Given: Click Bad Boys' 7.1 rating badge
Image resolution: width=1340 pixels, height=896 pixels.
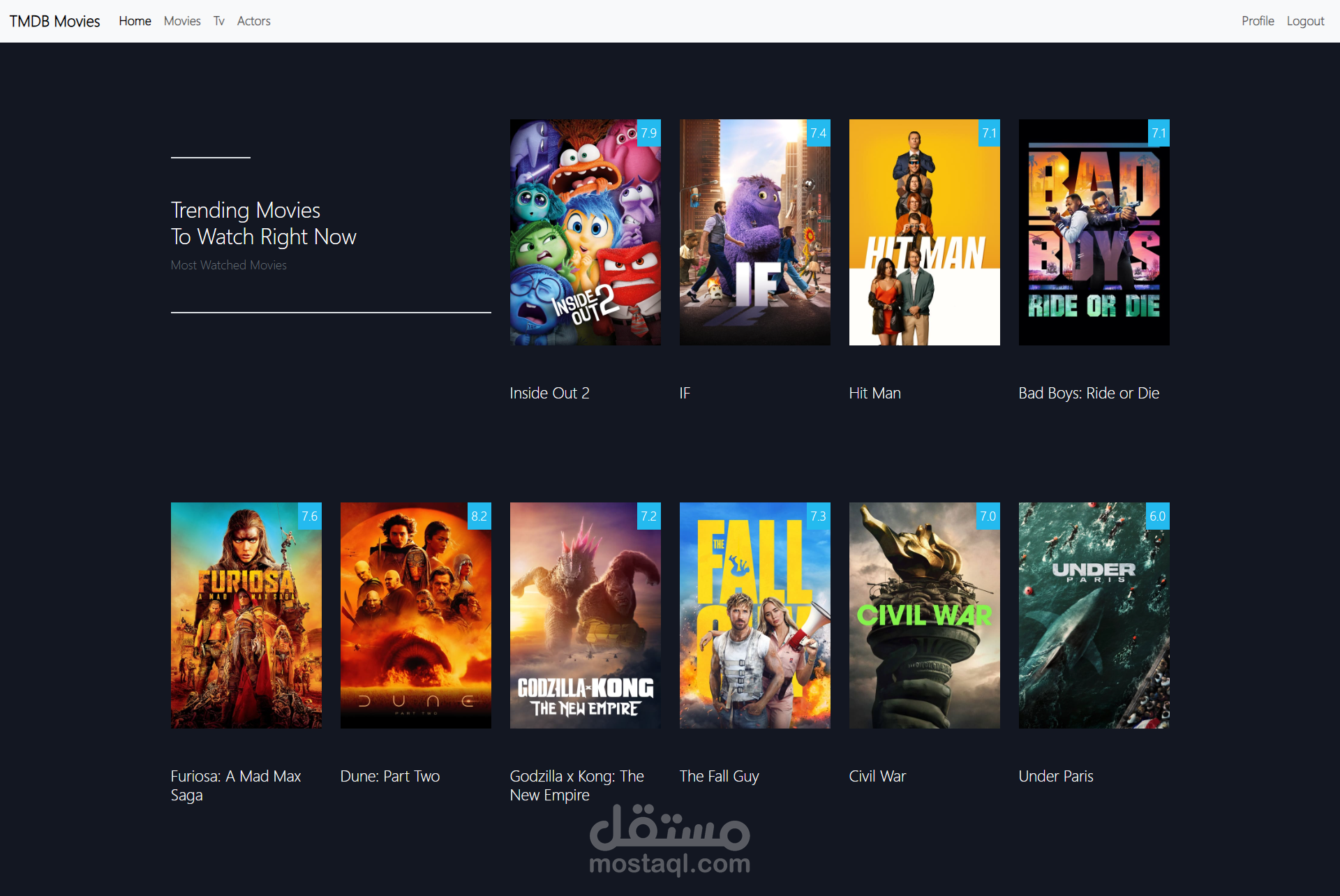Looking at the screenshot, I should pos(1158,133).
